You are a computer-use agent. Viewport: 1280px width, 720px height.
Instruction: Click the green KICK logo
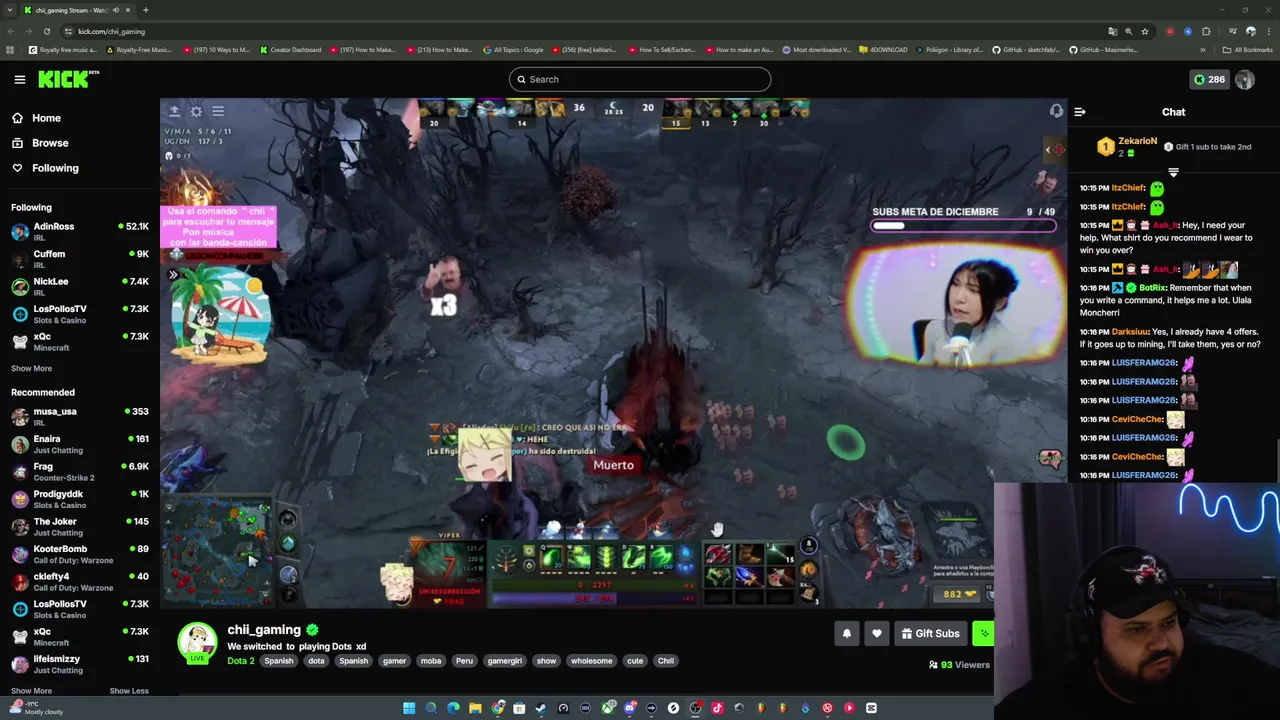click(x=68, y=79)
